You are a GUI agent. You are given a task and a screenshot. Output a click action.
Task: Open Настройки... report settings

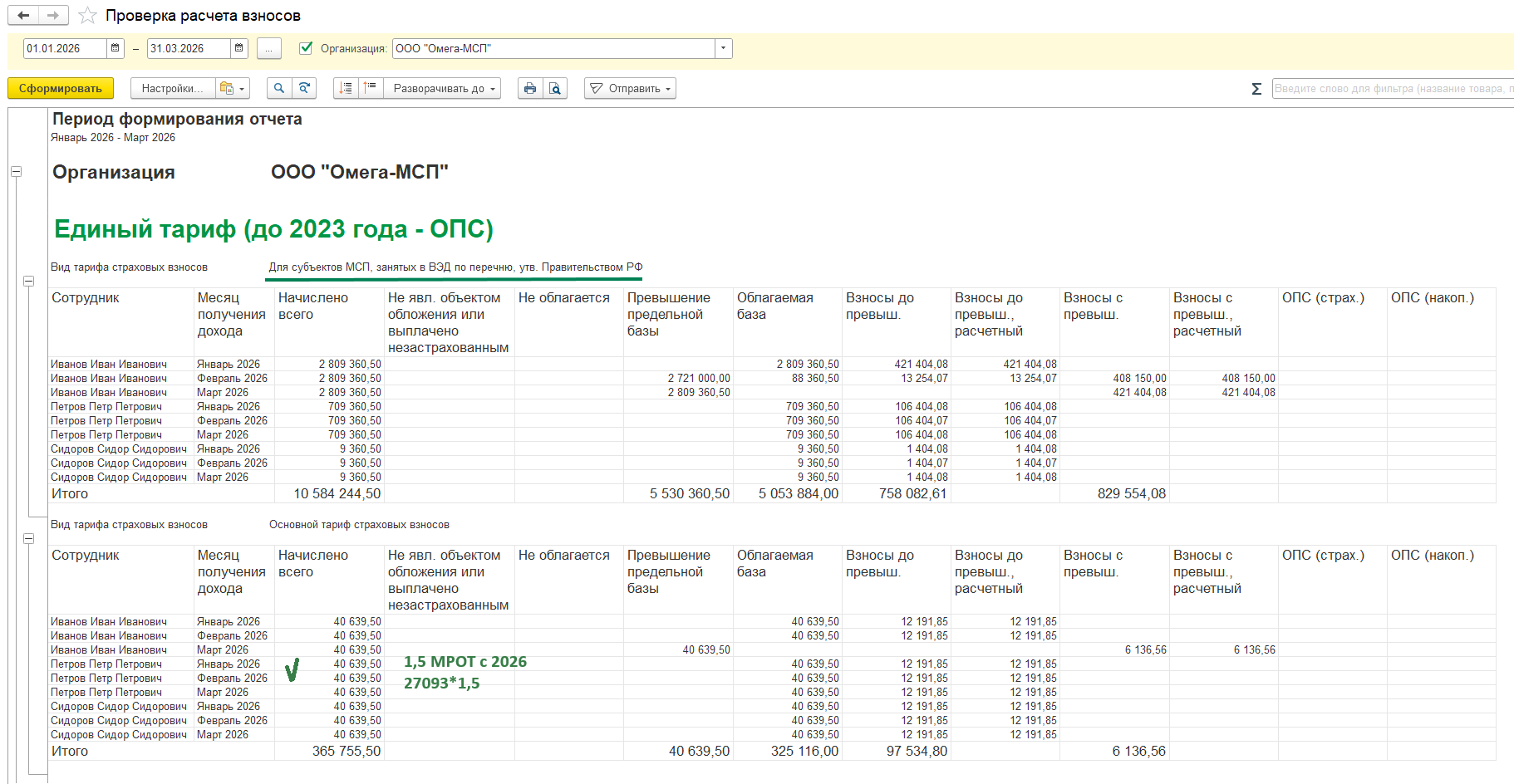172,88
